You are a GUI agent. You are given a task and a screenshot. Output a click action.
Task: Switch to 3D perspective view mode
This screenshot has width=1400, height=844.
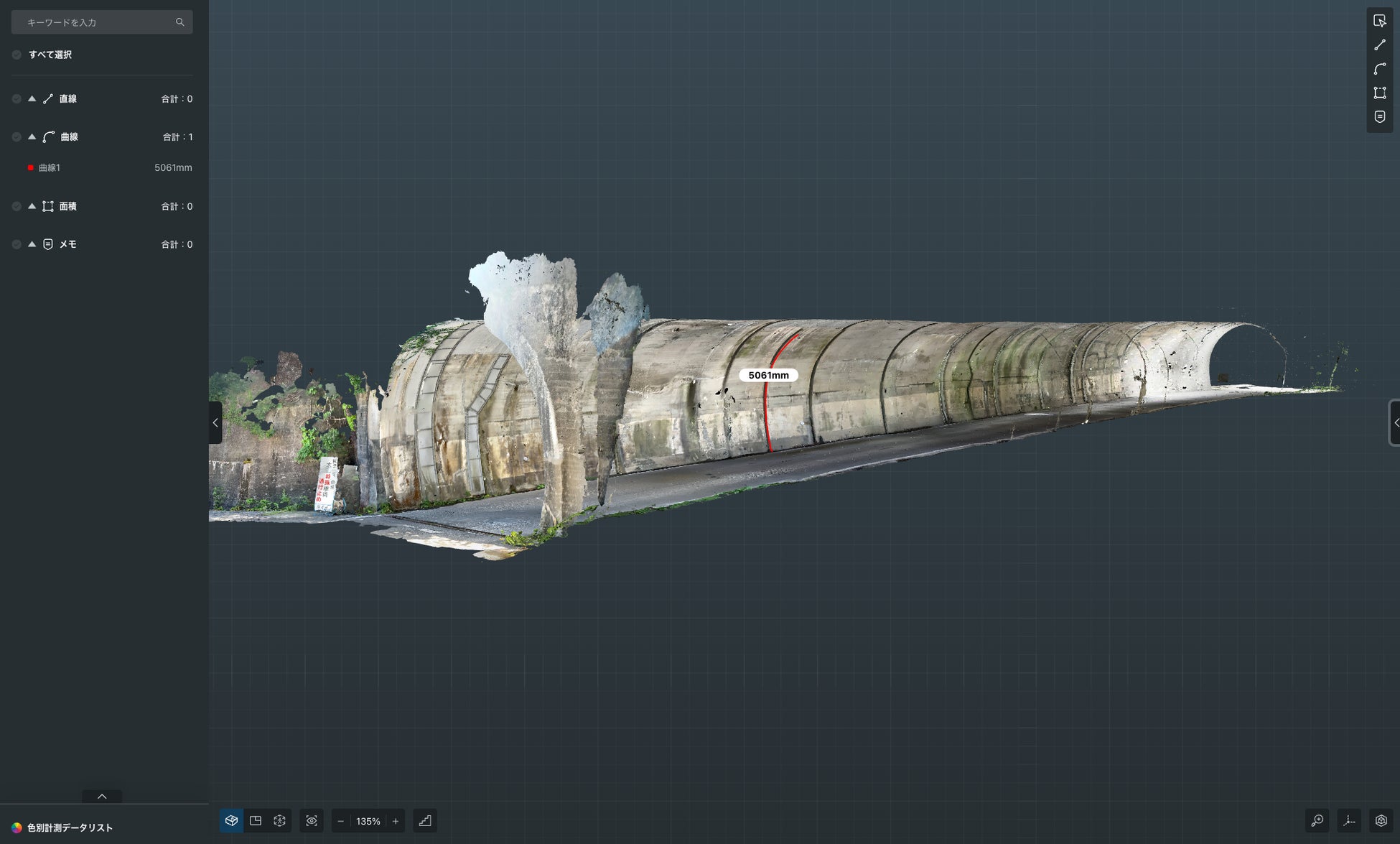pos(231,820)
